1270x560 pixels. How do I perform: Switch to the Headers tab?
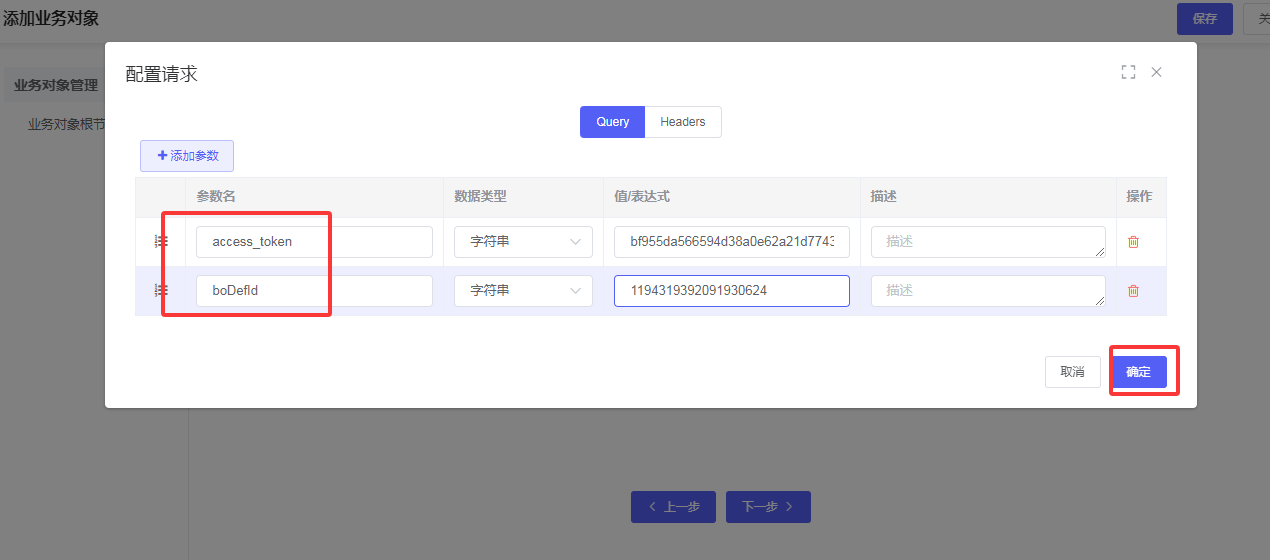[683, 122]
